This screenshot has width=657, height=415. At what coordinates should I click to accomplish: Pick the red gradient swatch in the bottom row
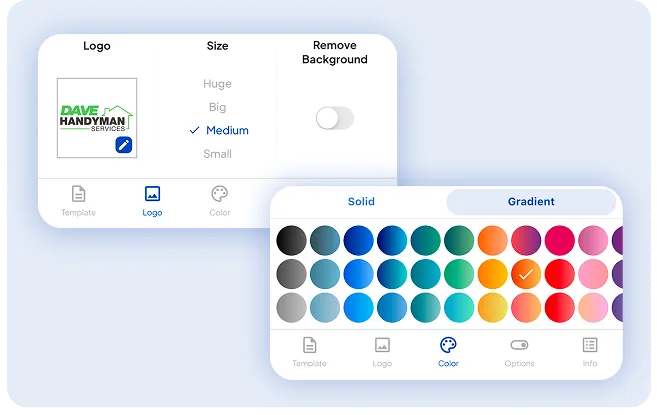(559, 308)
